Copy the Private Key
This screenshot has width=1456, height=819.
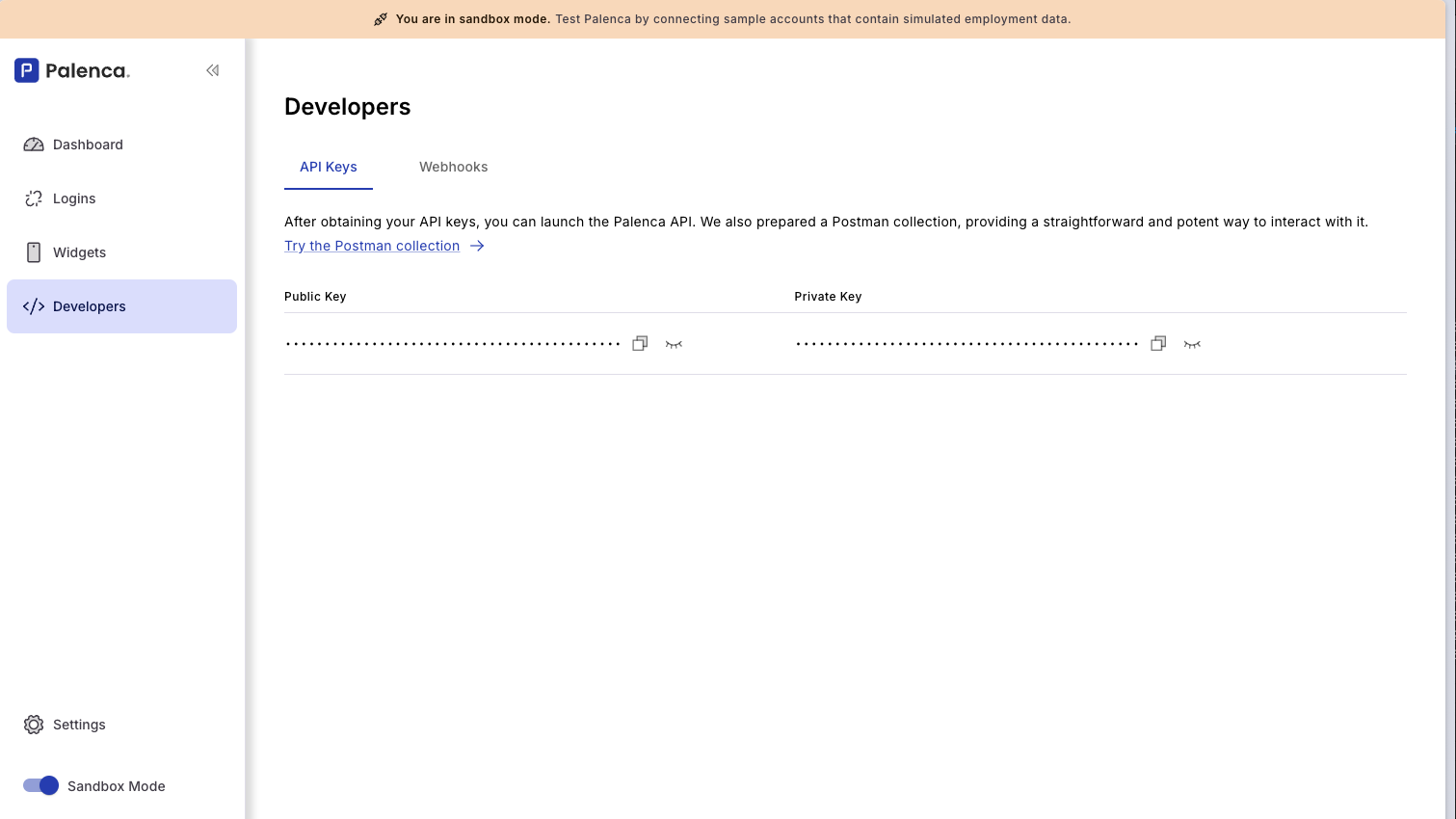click(1158, 344)
